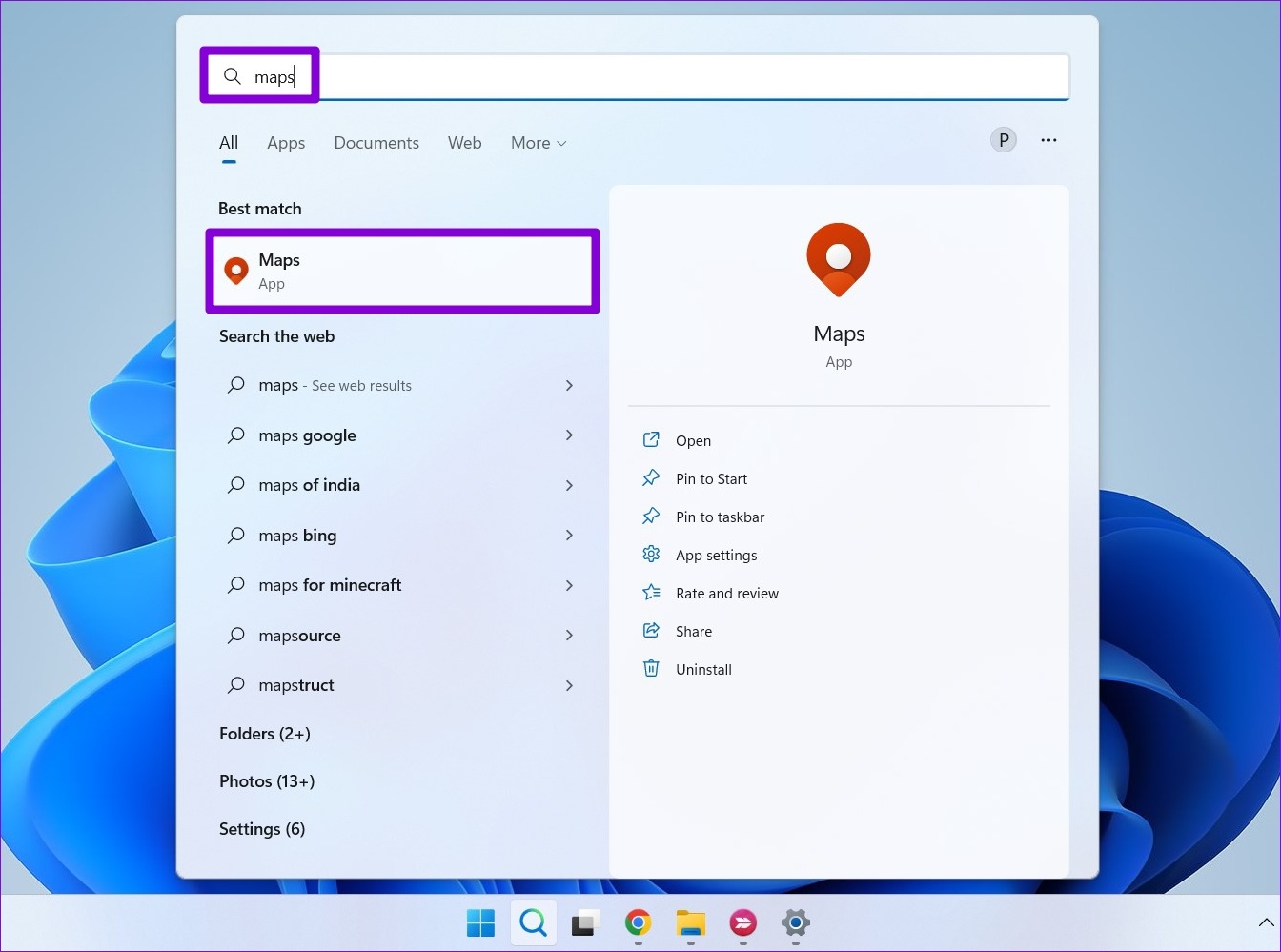The image size is (1281, 952).
Task: Click the Uninstall trash icon
Action: 651,668
